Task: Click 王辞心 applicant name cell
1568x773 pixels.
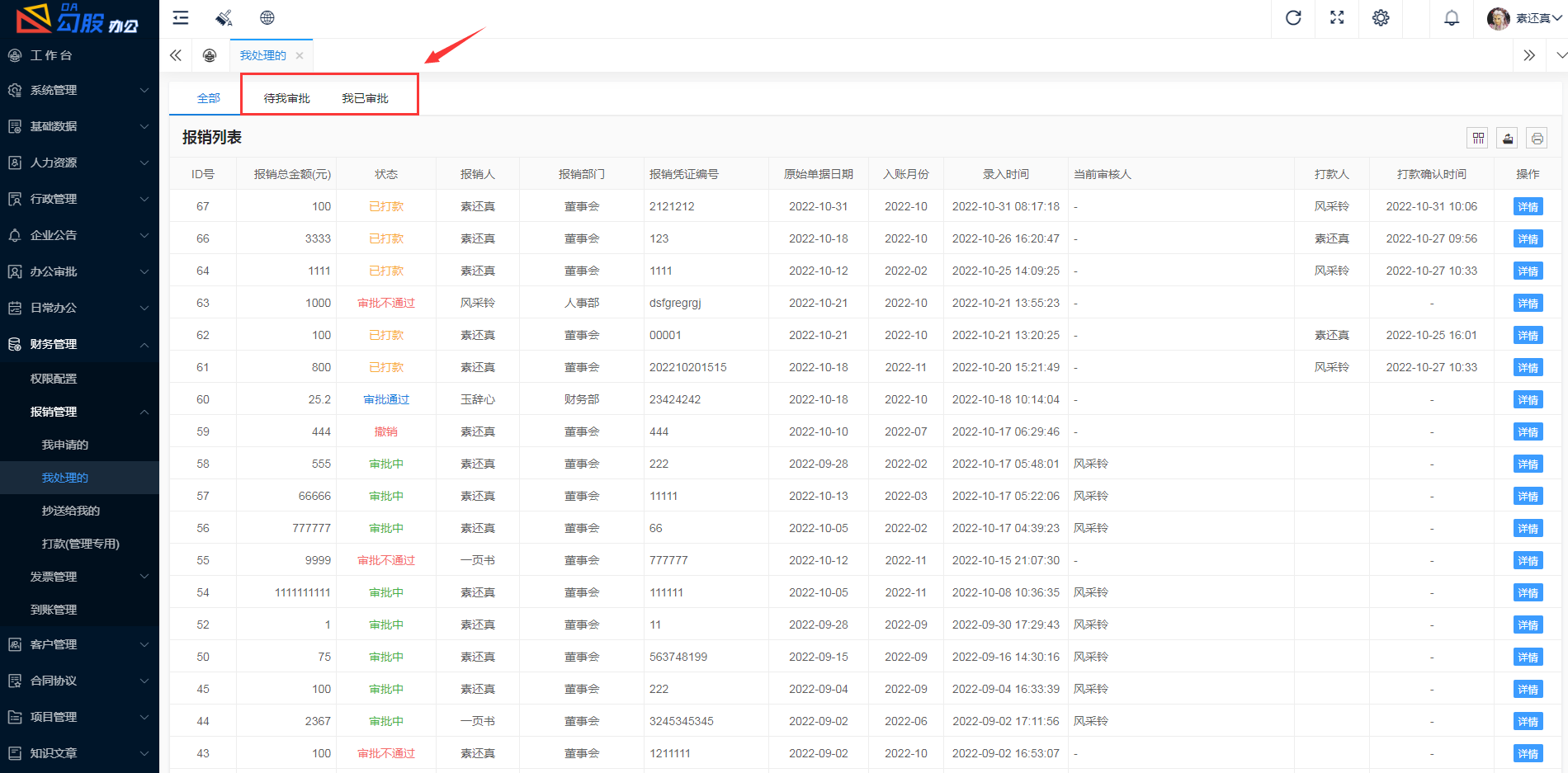Action: (478, 399)
